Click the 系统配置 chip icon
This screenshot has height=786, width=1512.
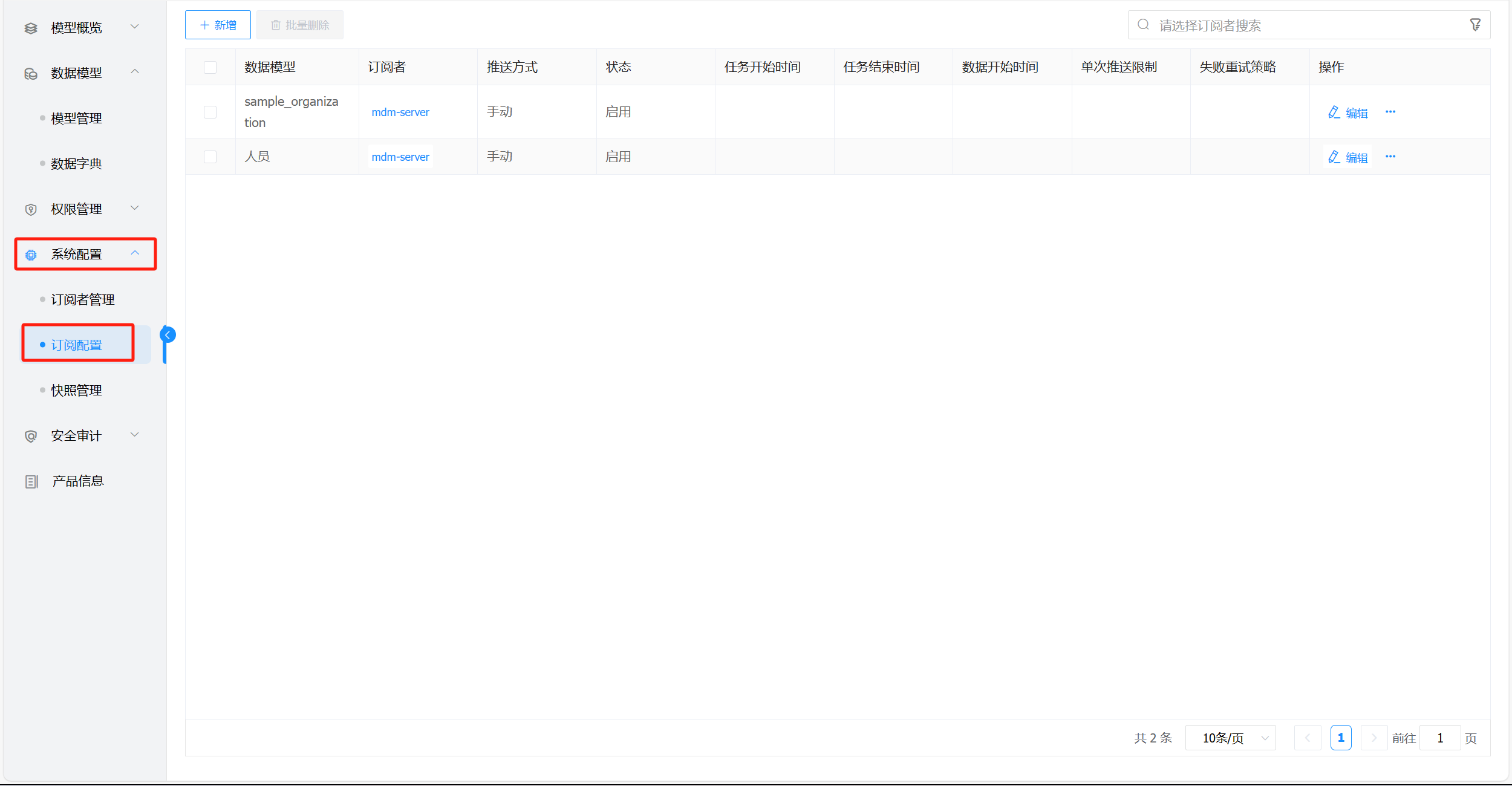[x=31, y=255]
